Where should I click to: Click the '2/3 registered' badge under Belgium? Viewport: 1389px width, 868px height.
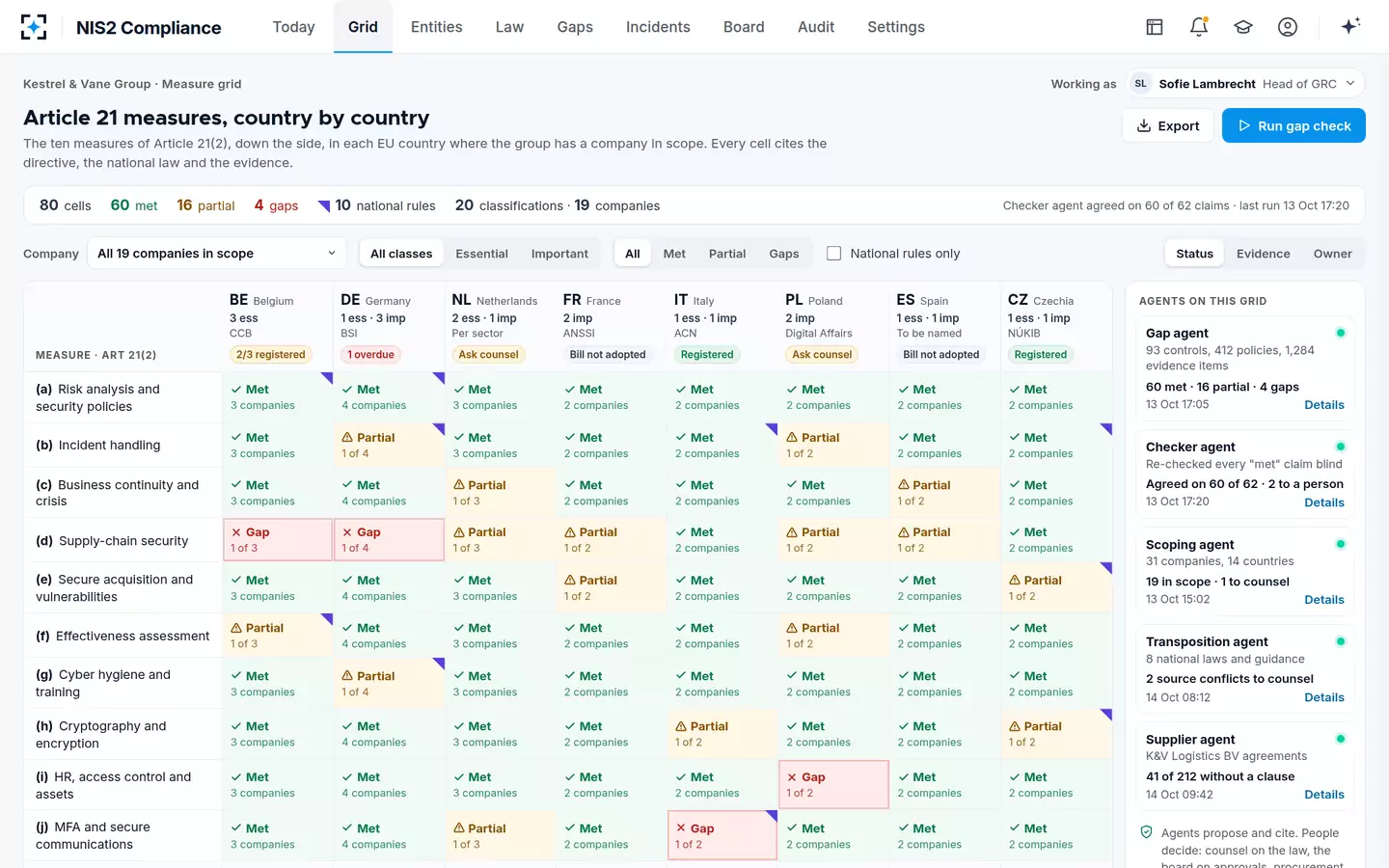pyautogui.click(x=271, y=355)
